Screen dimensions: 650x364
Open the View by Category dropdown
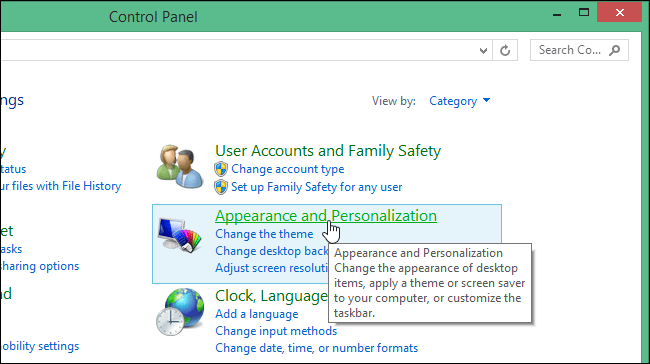(459, 101)
